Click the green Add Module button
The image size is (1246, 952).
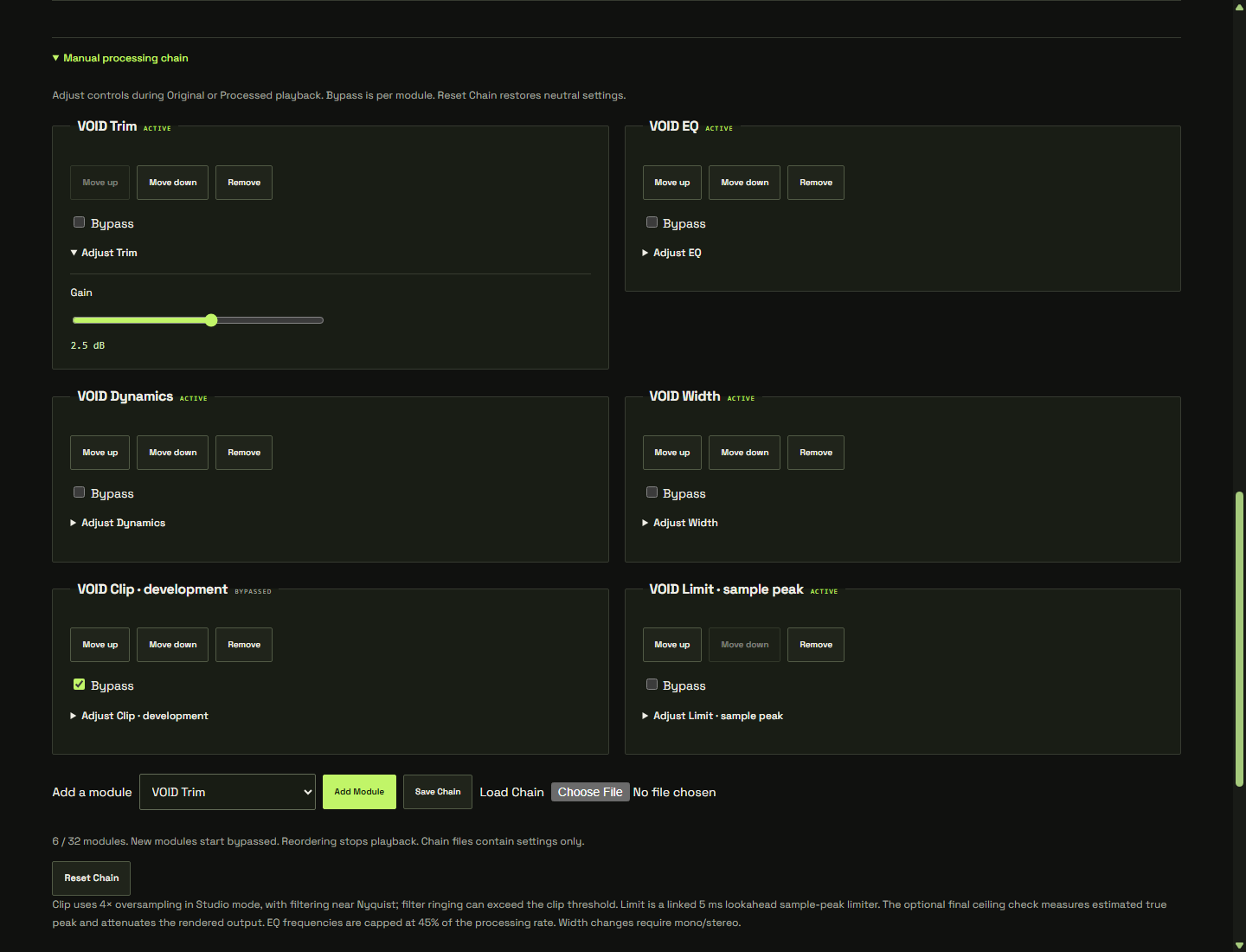(x=359, y=792)
